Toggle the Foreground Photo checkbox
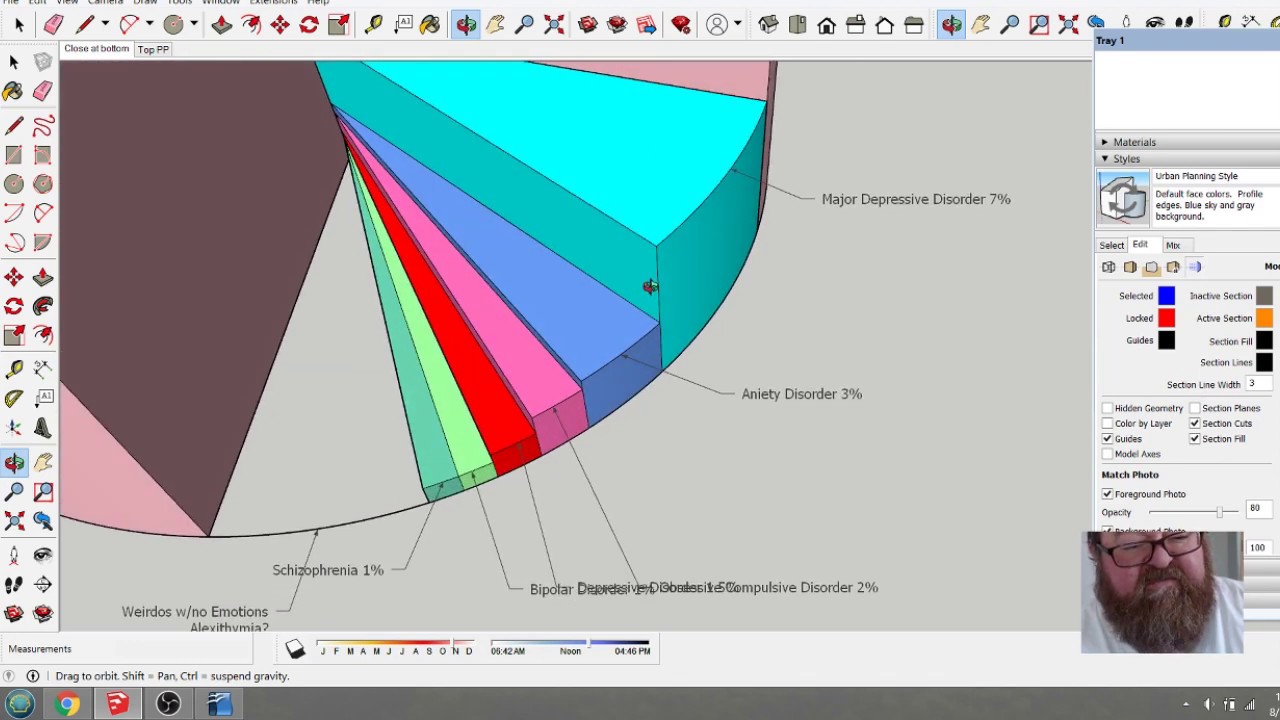 [x=1107, y=494]
